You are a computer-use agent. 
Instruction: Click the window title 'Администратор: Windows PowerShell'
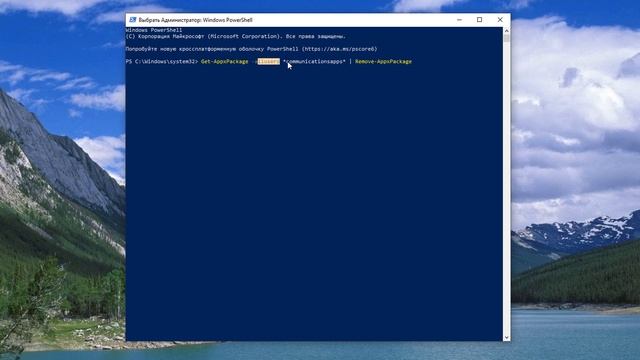pyautogui.click(x=195, y=20)
